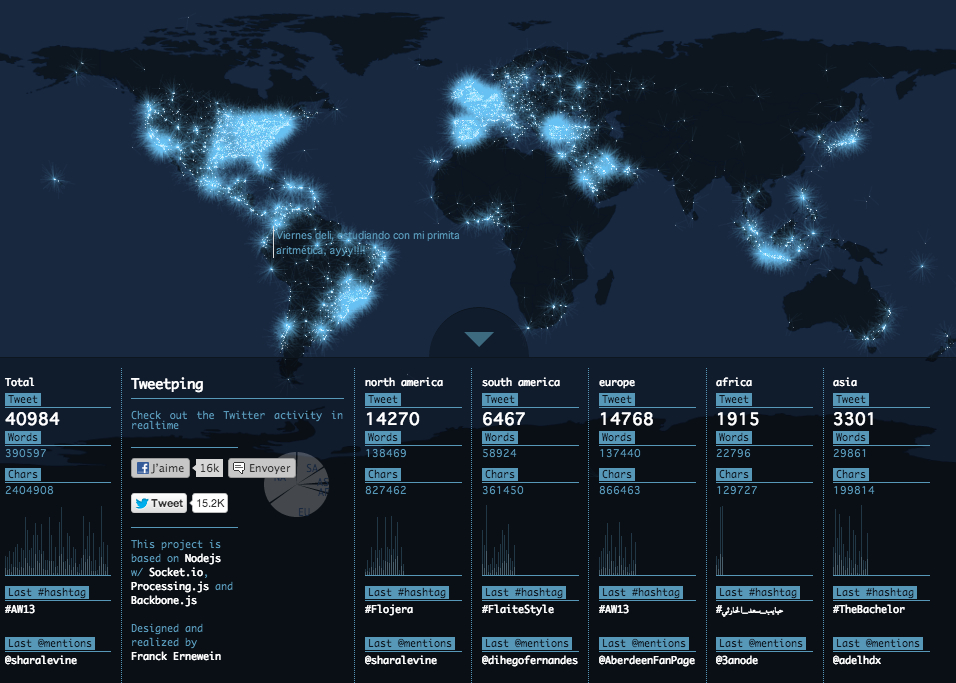Select africa words value 22796
The width and height of the screenshot is (956, 683).
point(733,453)
